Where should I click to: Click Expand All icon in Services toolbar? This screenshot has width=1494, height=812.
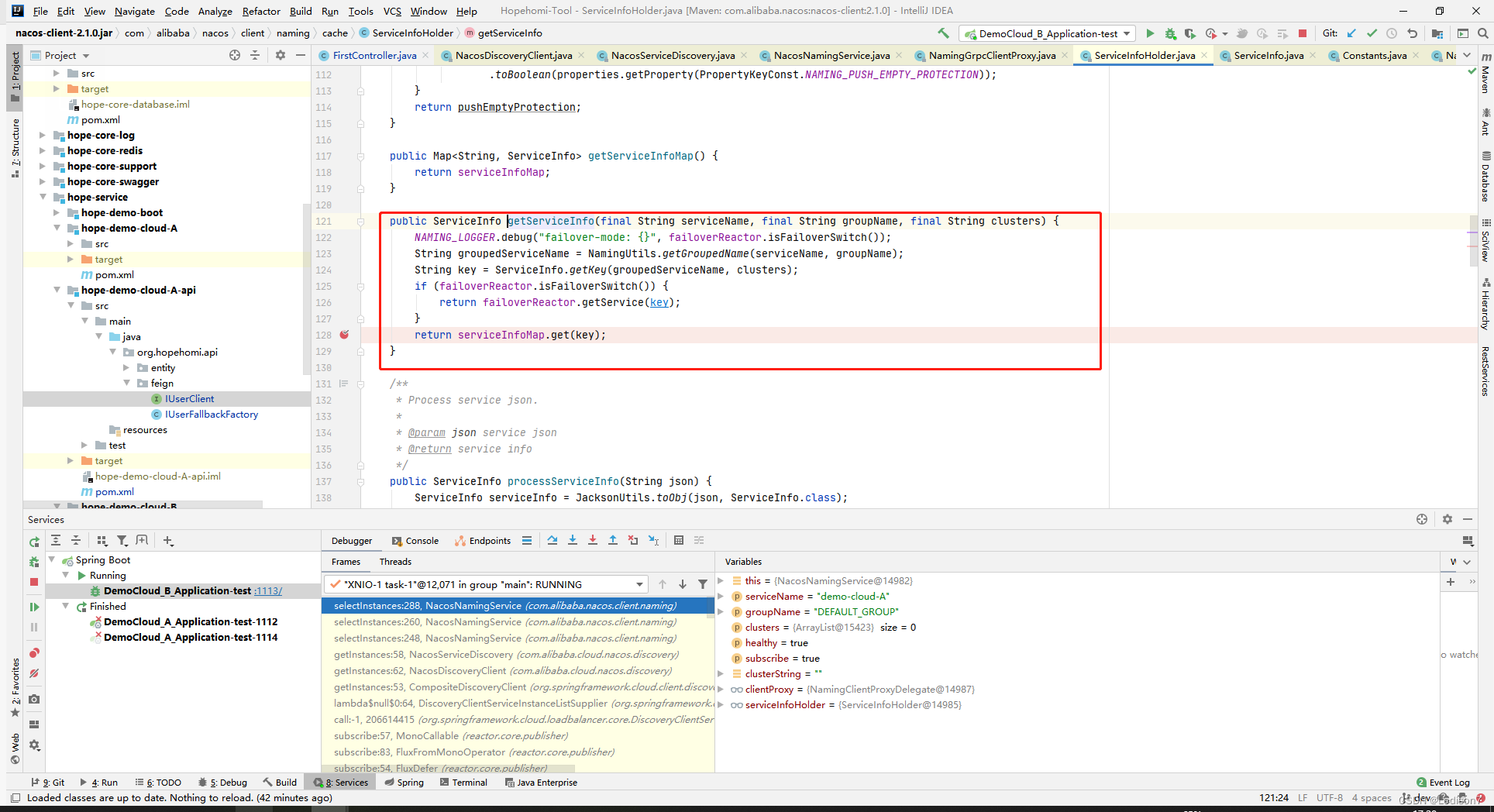56,540
